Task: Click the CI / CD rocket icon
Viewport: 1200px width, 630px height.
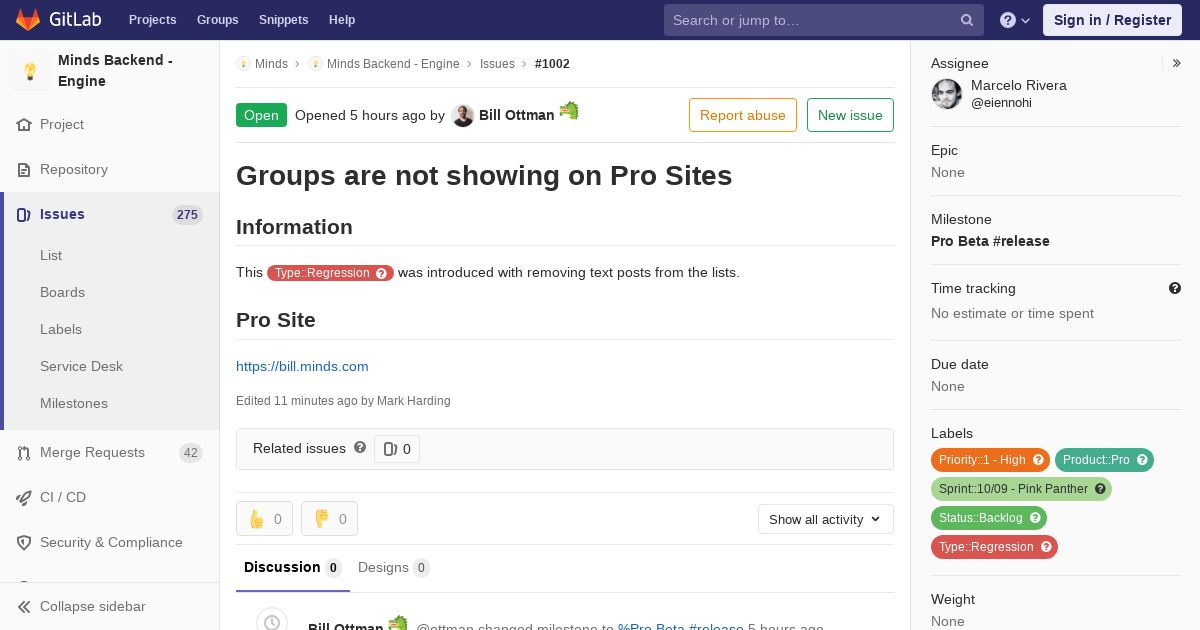Action: click(24, 498)
